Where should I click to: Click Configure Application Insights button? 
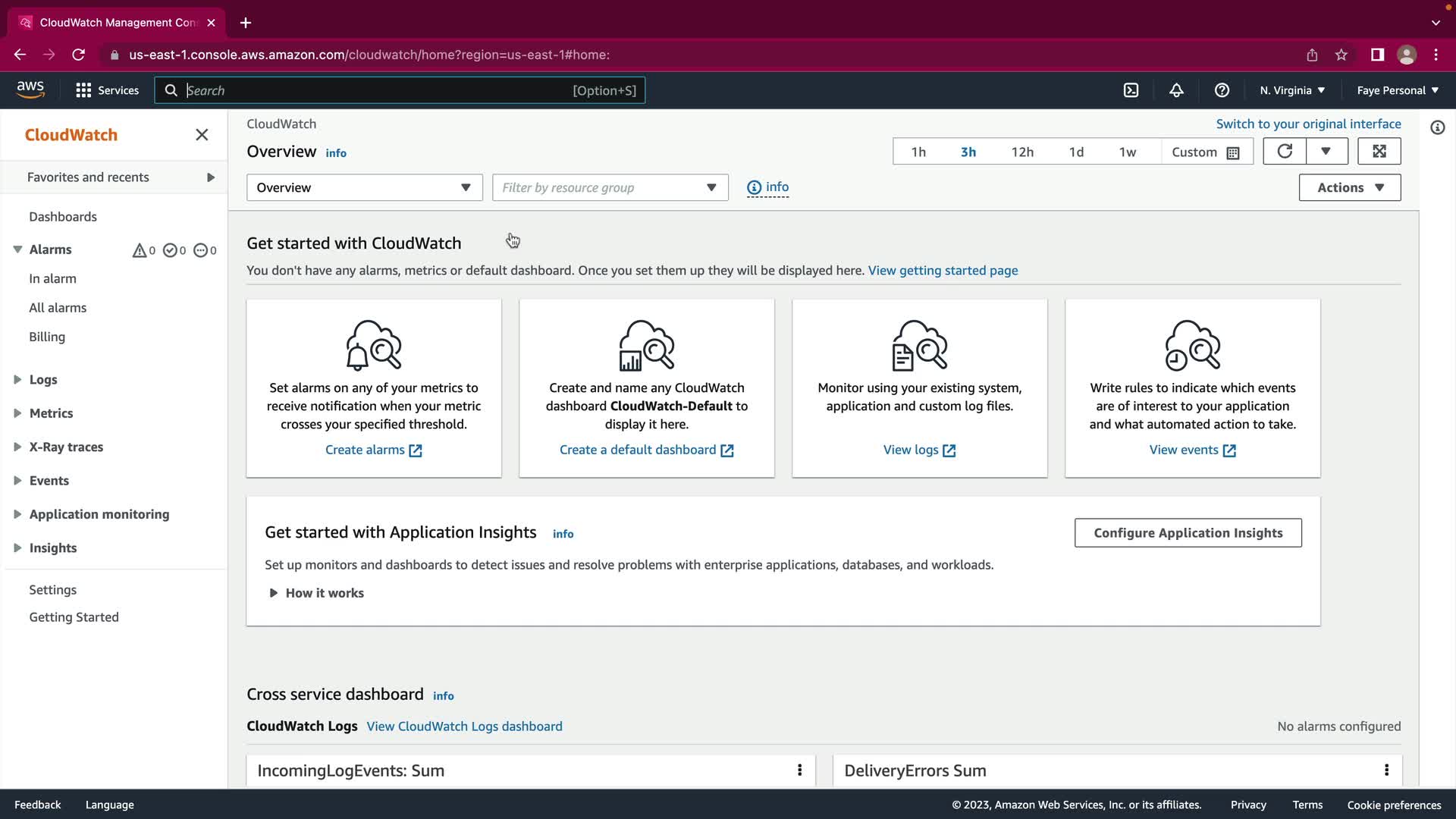(1188, 533)
